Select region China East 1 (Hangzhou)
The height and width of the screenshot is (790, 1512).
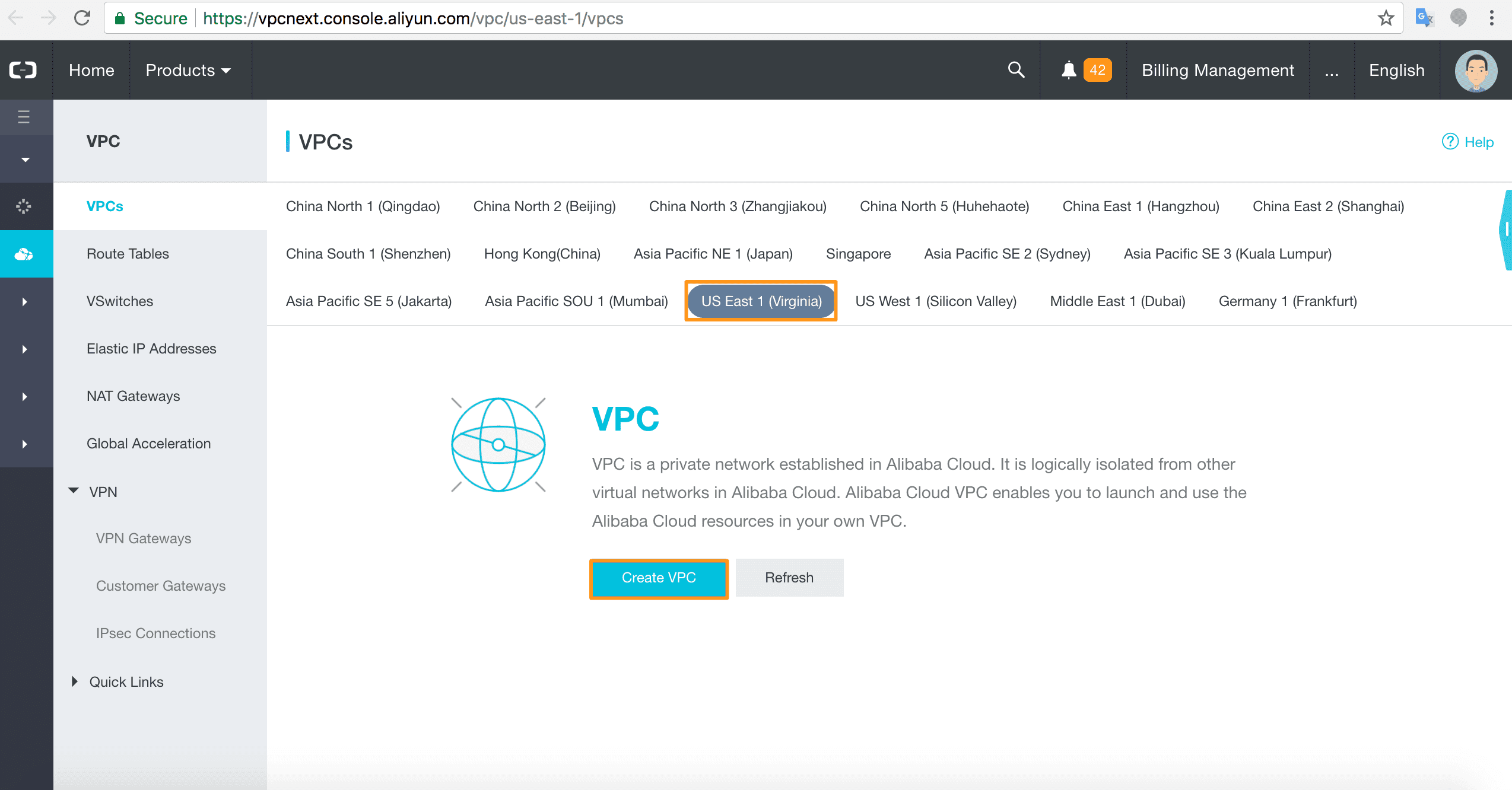pos(1141,206)
